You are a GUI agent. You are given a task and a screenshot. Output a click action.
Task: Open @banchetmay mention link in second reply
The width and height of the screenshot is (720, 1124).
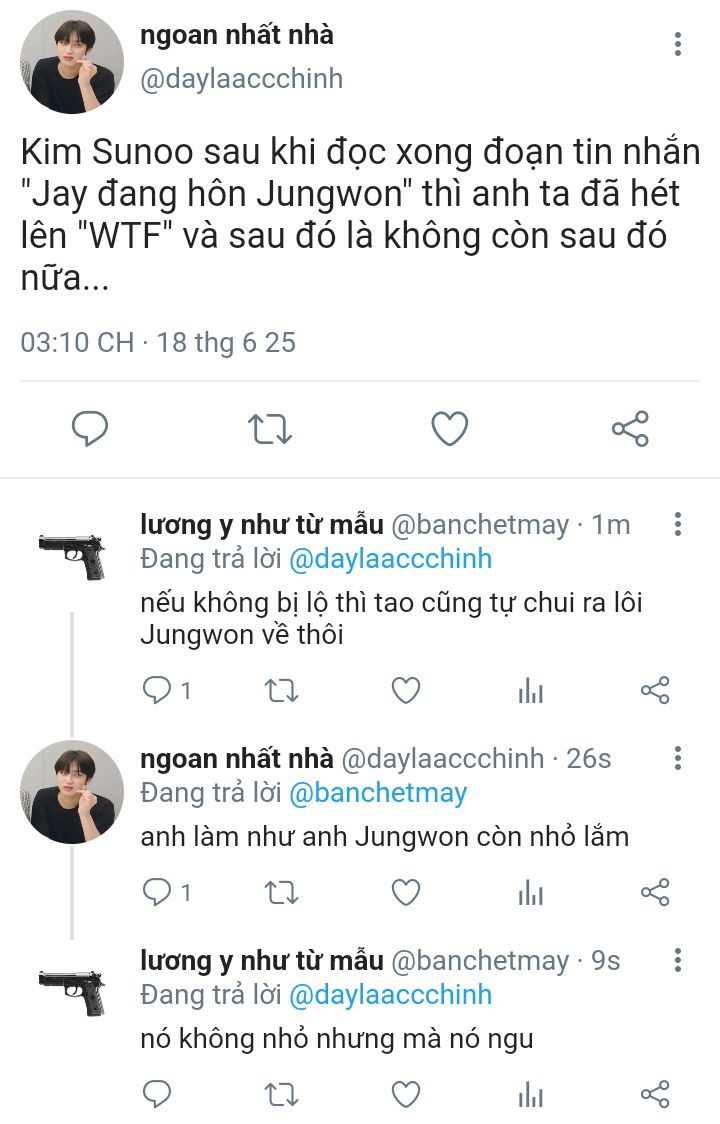pyautogui.click(x=377, y=793)
